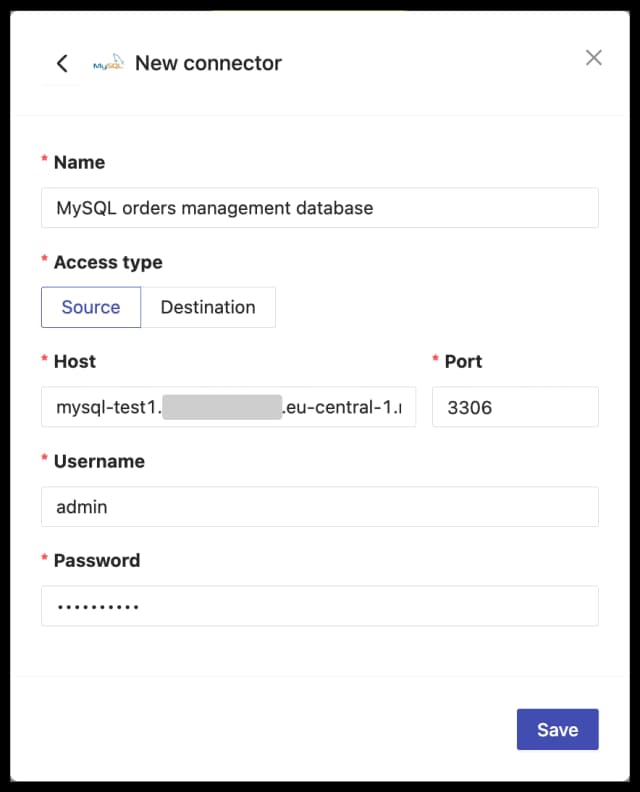Click the Password input field
This screenshot has width=640, height=792.
pos(320,606)
